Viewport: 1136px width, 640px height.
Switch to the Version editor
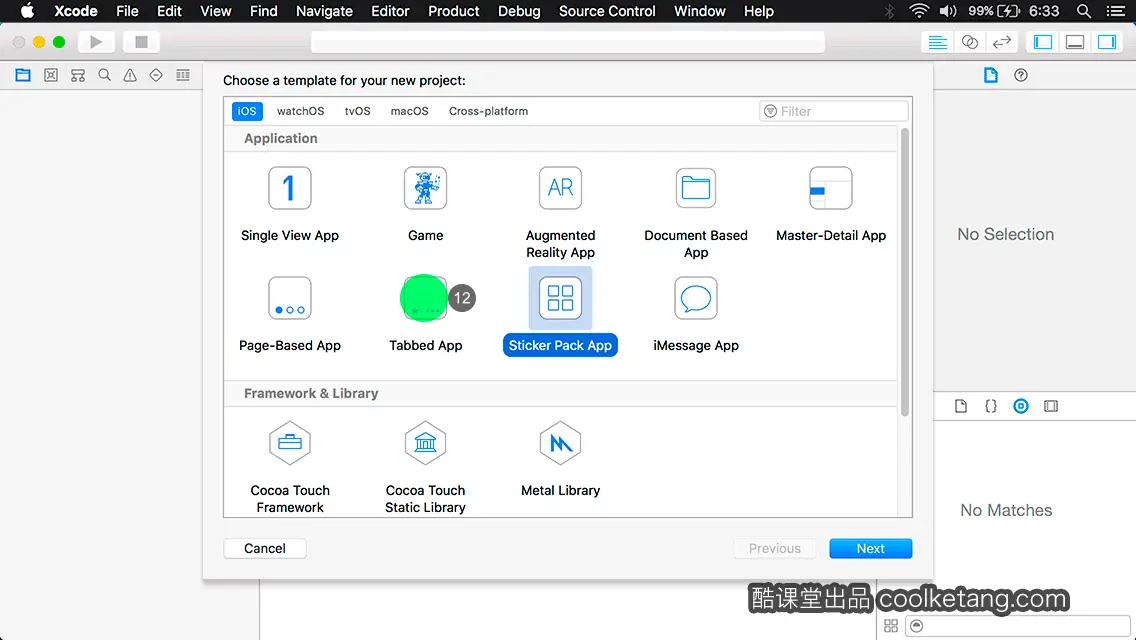1002,42
